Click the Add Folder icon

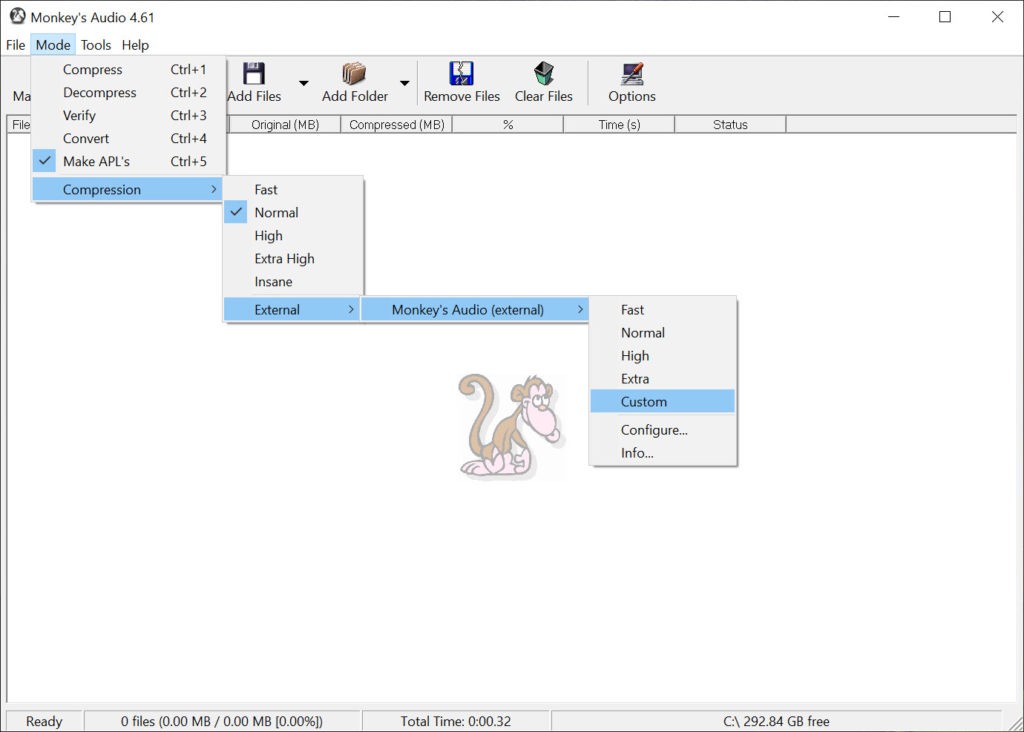click(x=354, y=74)
